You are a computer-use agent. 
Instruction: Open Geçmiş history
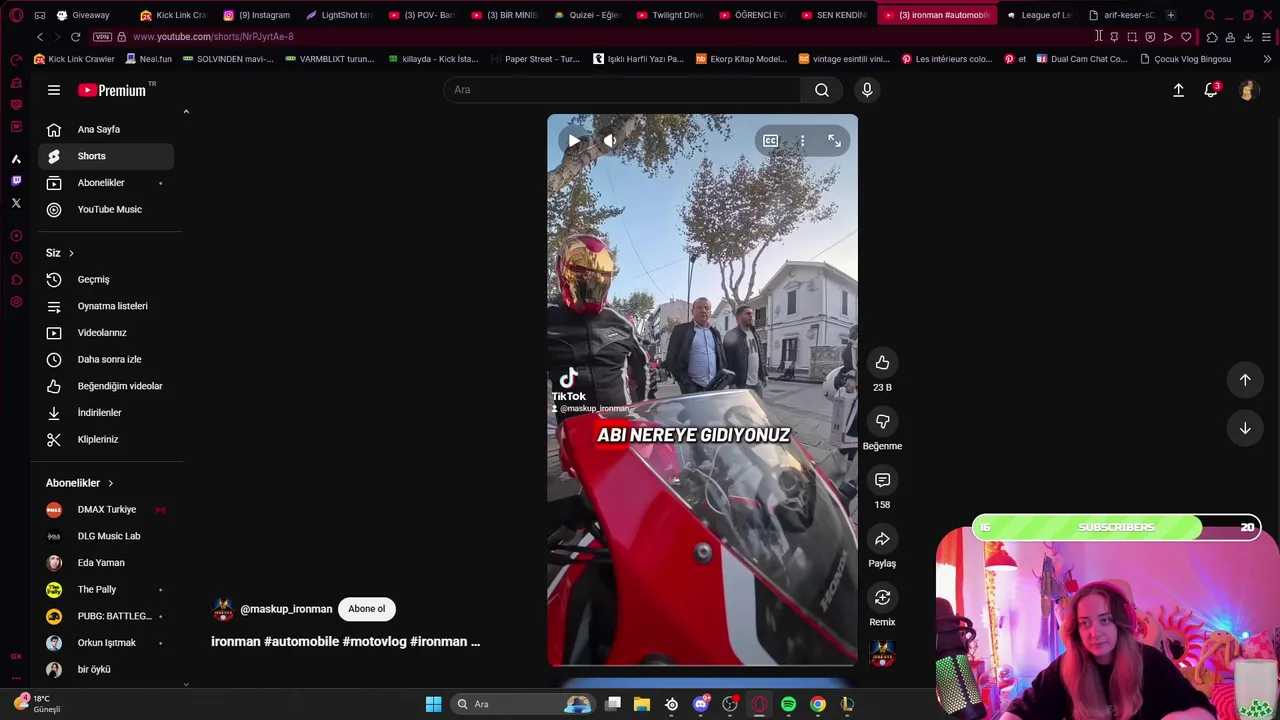(106, 280)
